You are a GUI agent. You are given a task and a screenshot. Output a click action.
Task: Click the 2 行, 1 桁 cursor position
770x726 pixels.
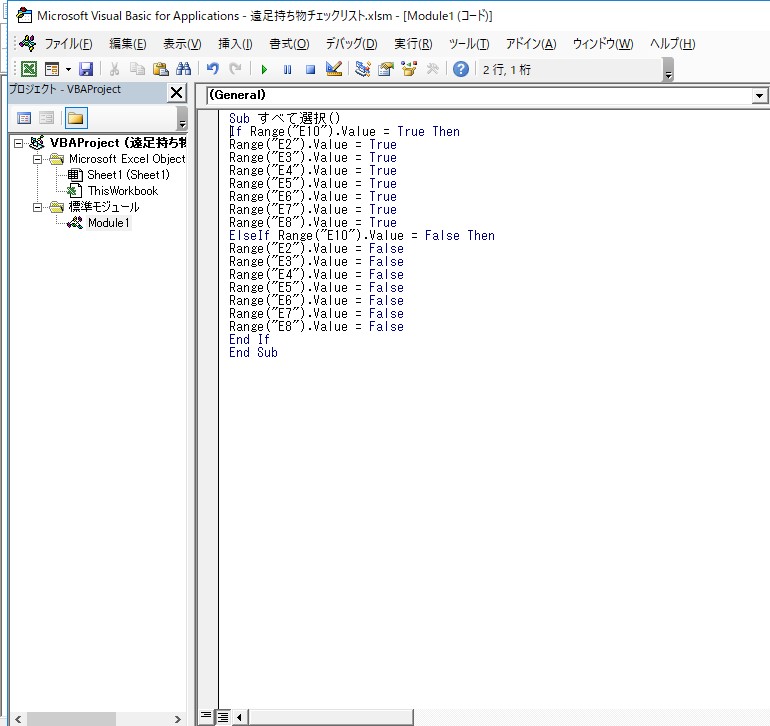pyautogui.click(x=506, y=70)
